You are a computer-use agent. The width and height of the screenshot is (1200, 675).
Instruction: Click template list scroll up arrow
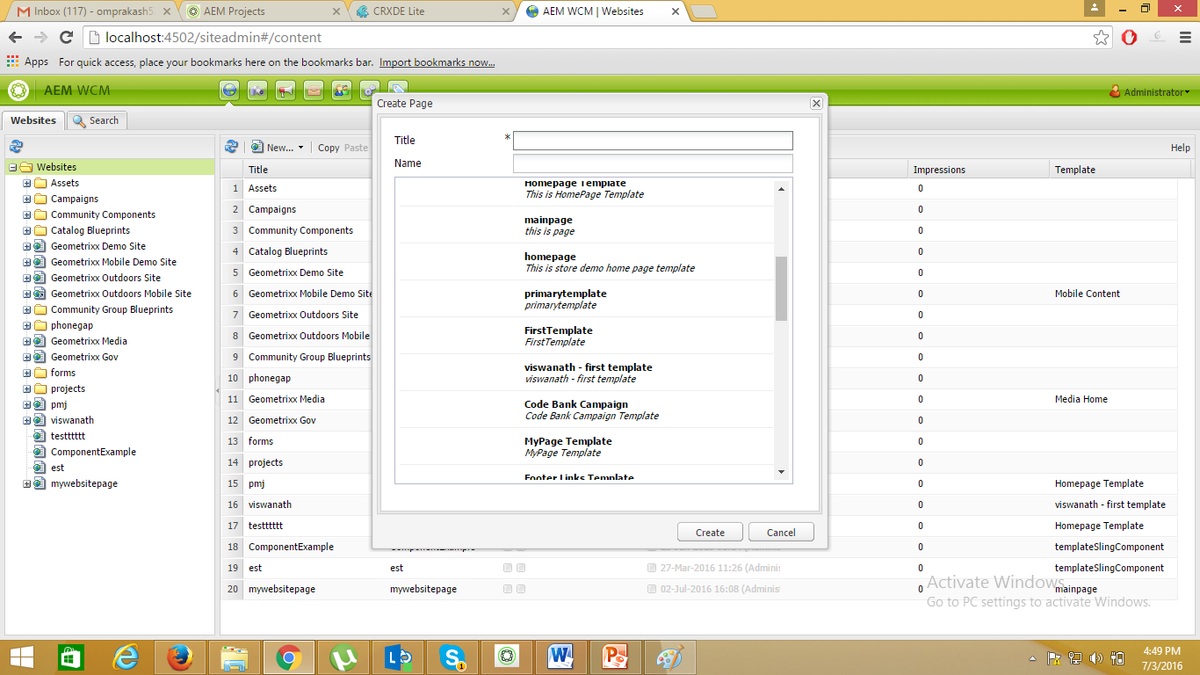(781, 188)
